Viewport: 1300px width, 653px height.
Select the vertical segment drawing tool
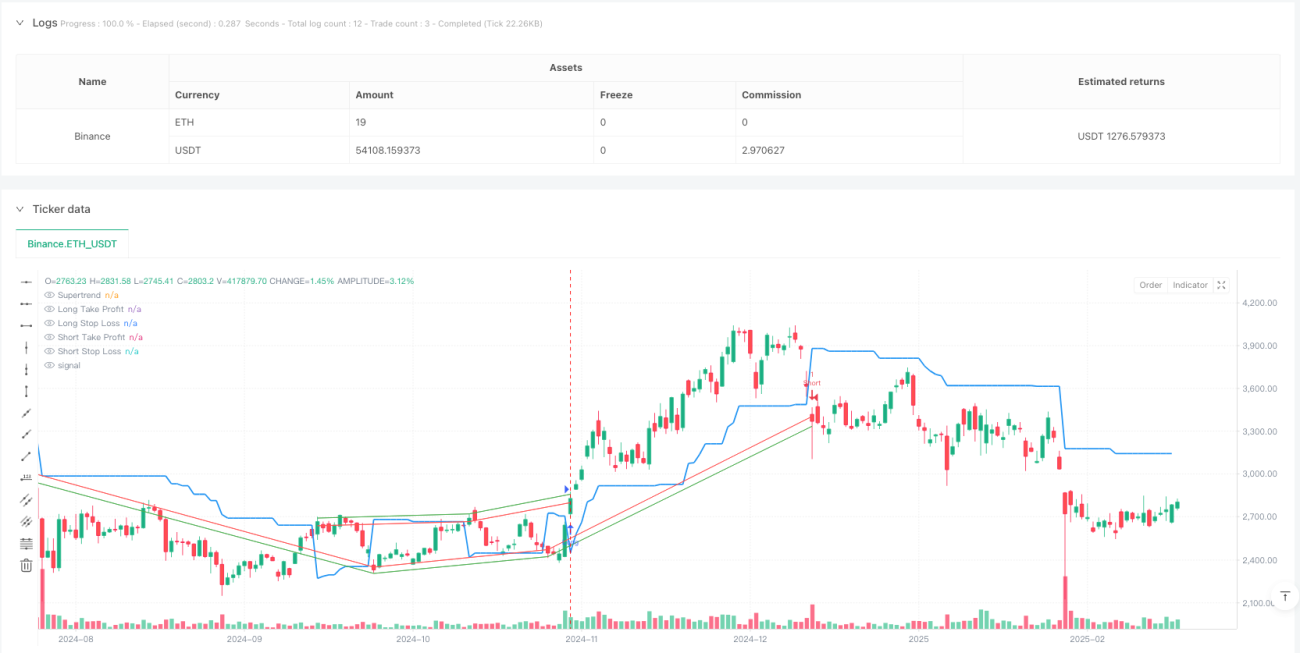pyautogui.click(x=27, y=391)
